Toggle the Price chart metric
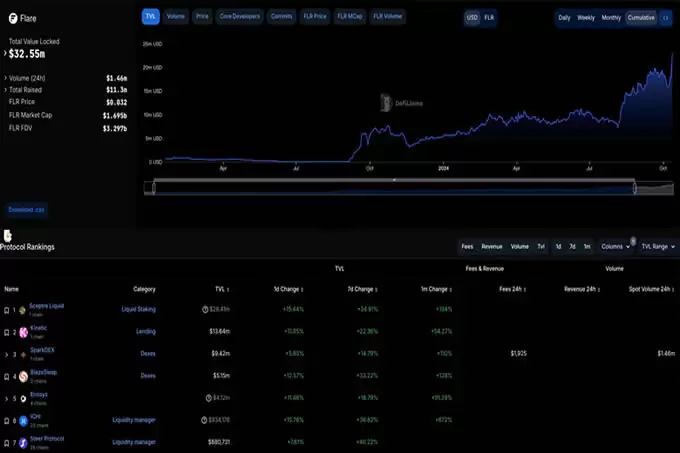The width and height of the screenshot is (680, 453). (x=202, y=16)
